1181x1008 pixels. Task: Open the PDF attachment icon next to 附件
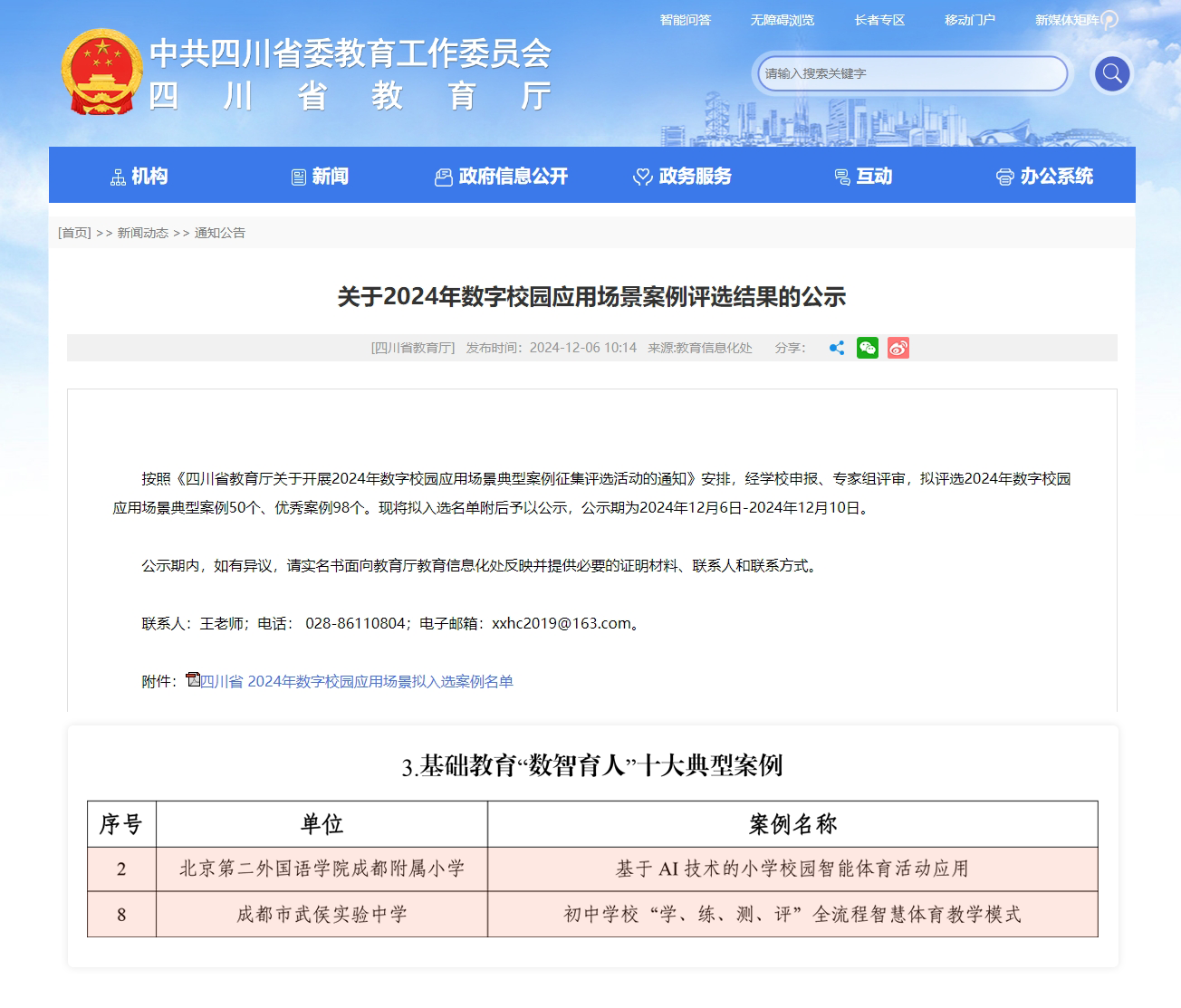pyautogui.click(x=192, y=679)
